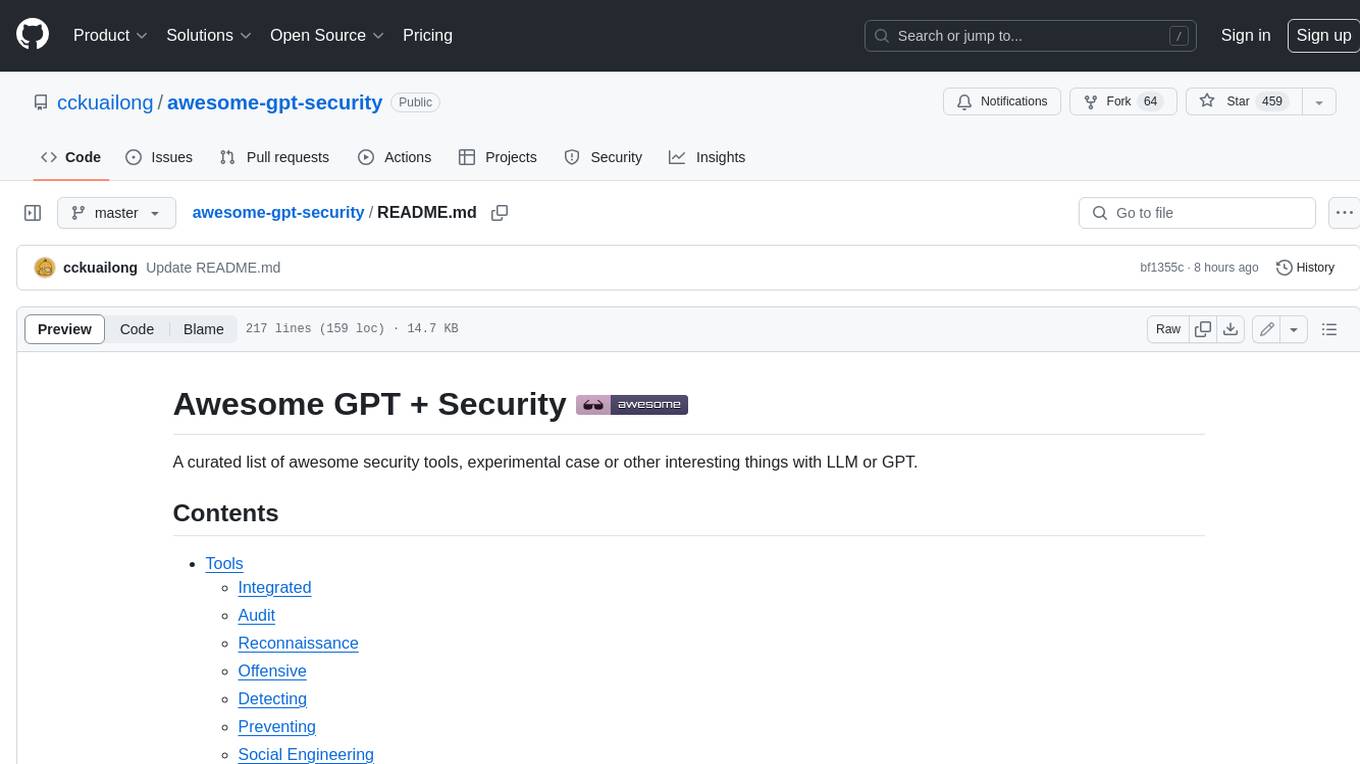Screen dimensions: 1360x764
Task: Click the Sign up button
Action: point(1323,35)
